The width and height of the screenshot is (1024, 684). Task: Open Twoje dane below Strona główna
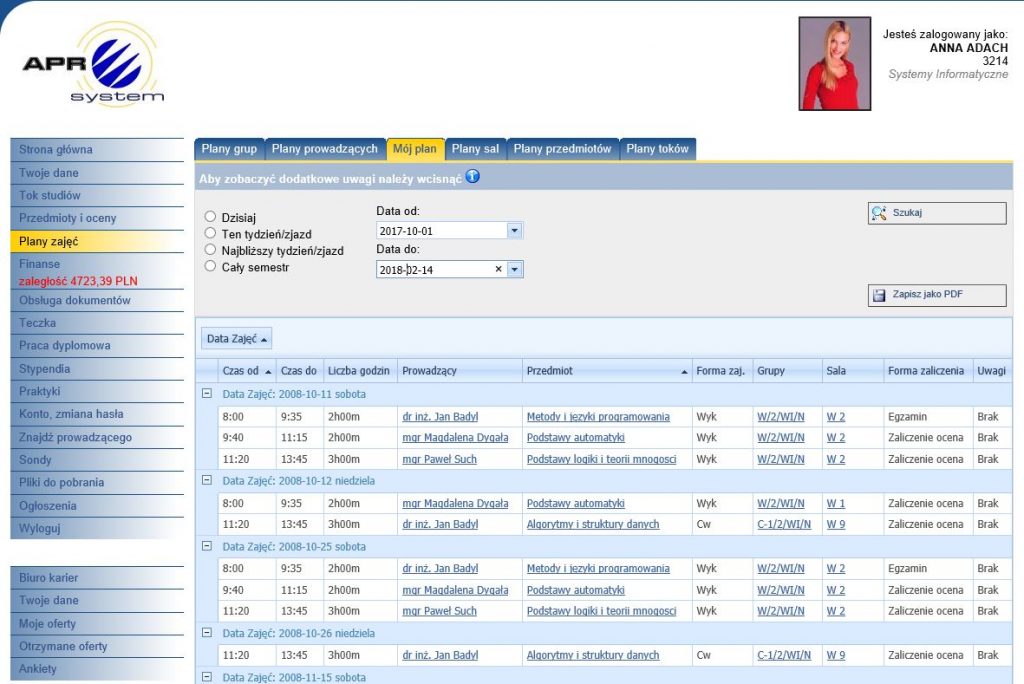(x=97, y=173)
